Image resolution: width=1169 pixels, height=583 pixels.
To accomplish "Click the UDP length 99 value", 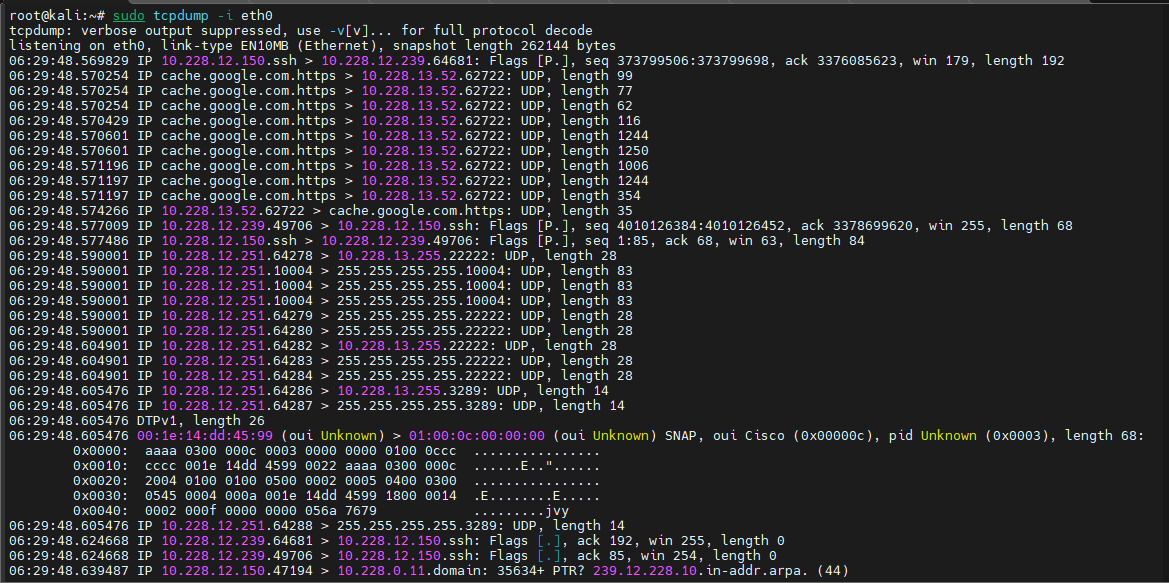I will (x=597, y=75).
